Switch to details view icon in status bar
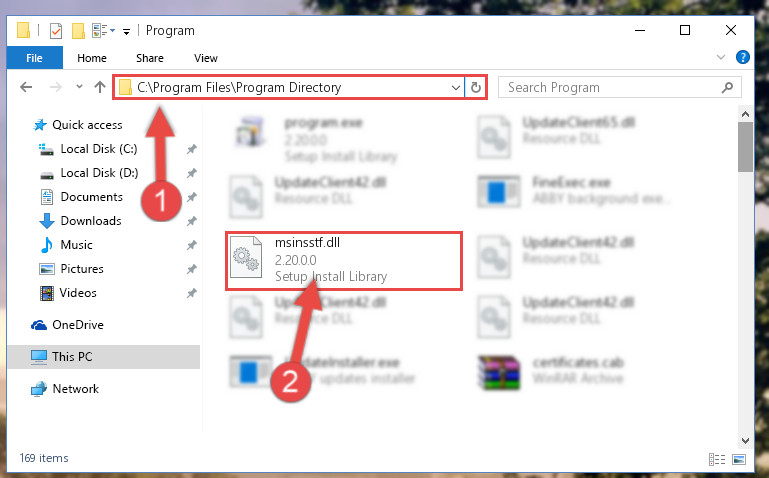Viewport: 769px width, 478px height. click(x=717, y=459)
